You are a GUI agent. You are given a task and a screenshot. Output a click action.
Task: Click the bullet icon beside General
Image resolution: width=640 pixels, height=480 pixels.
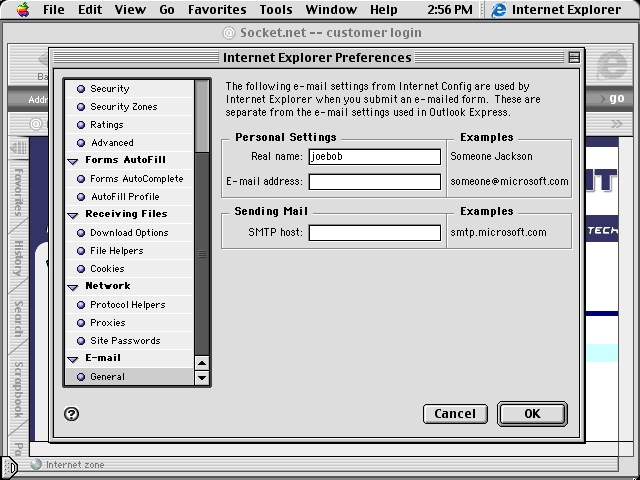click(x=81, y=377)
